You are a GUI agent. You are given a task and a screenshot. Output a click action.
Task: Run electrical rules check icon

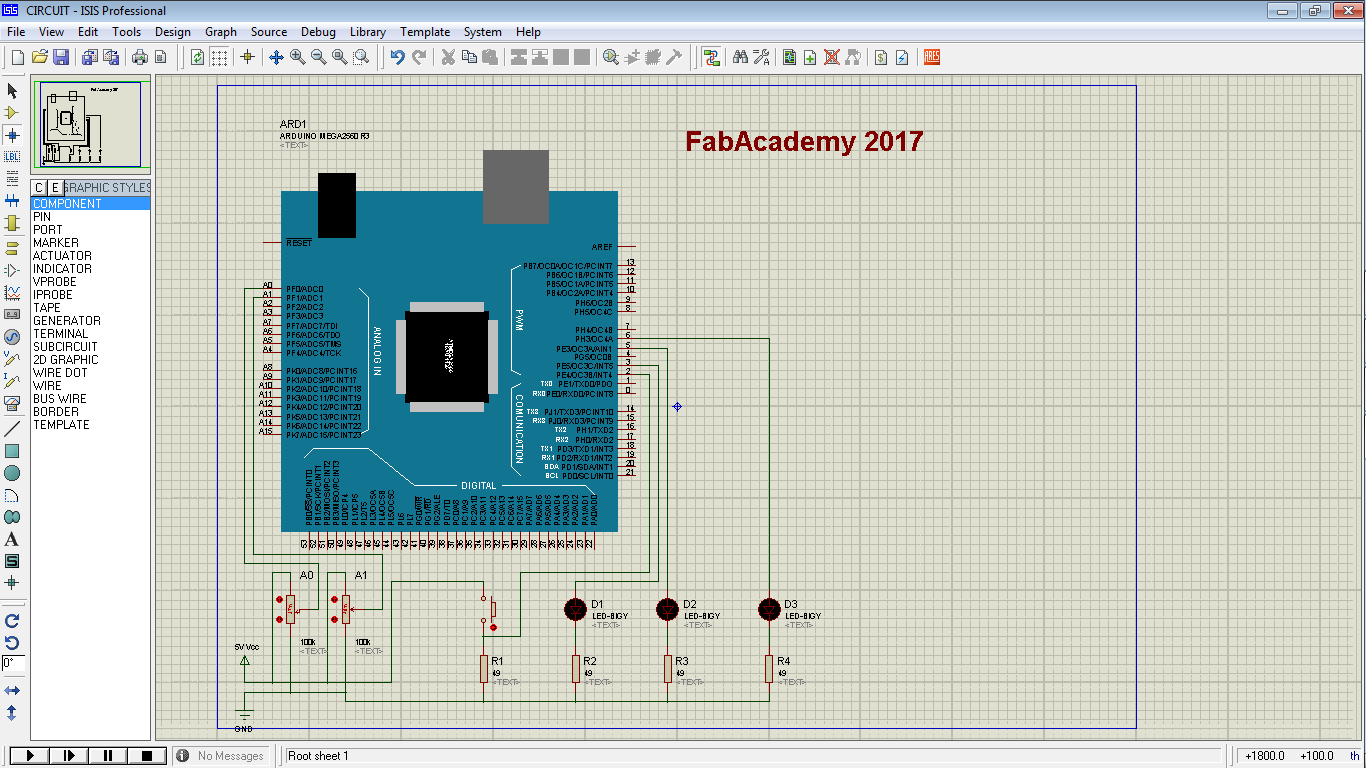click(x=902, y=57)
